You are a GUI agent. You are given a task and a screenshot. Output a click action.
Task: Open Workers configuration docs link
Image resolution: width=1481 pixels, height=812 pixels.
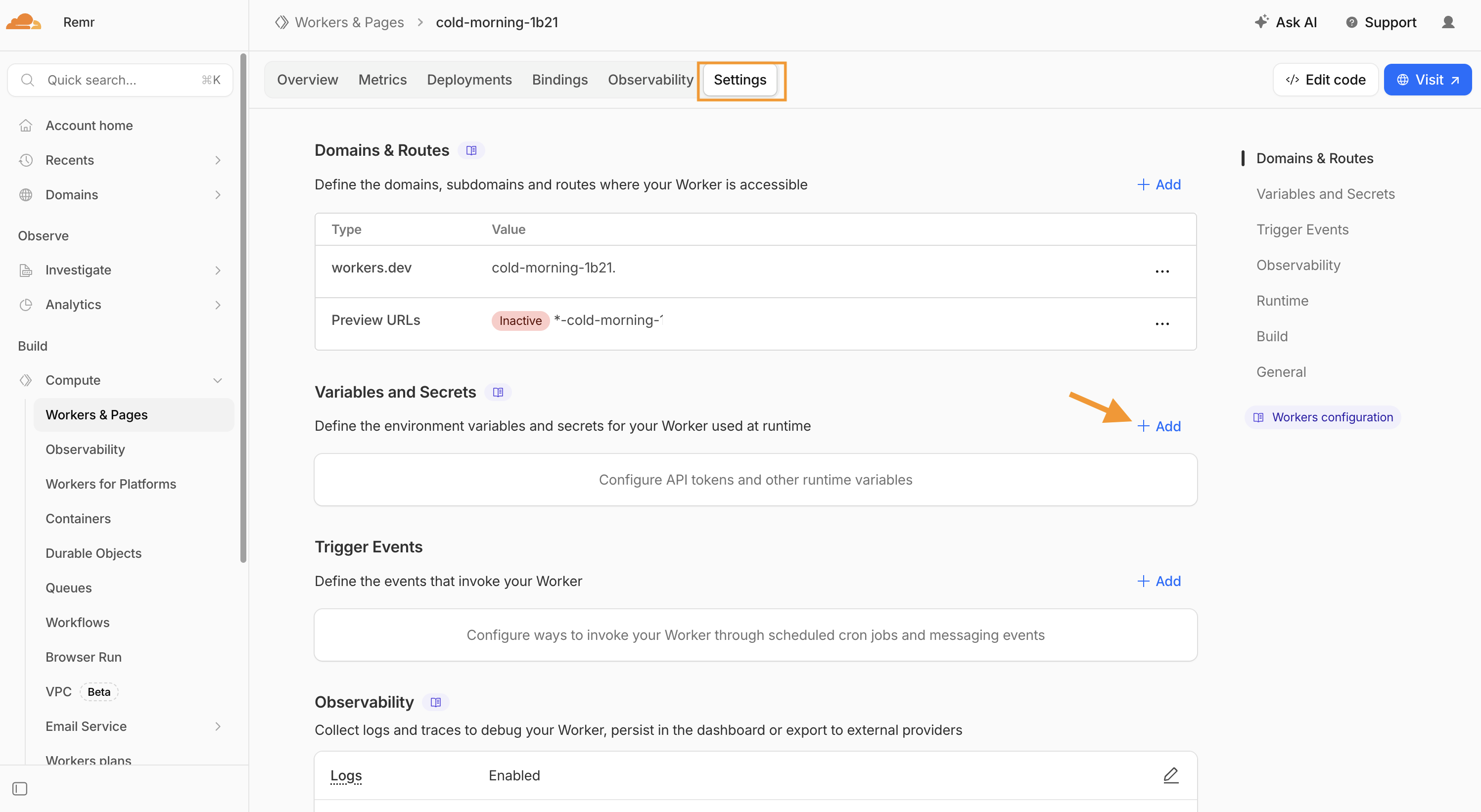click(x=1322, y=417)
